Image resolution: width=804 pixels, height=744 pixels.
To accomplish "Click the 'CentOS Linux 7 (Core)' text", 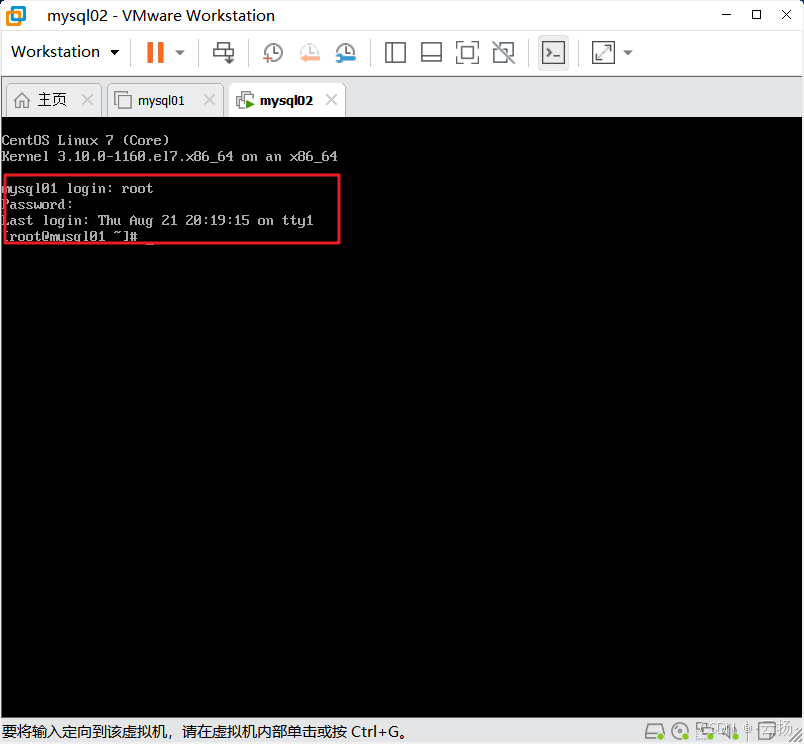I will point(85,140).
